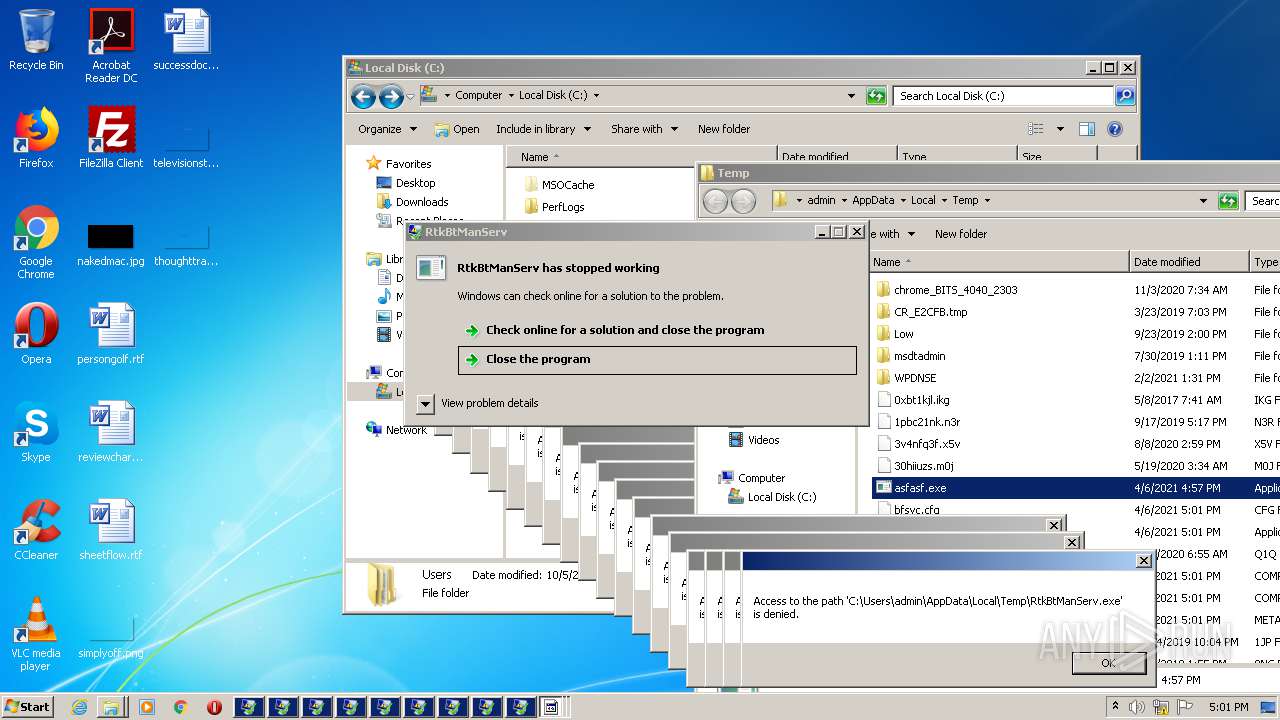Open VLC media player shortcut
The image size is (1280, 720).
pos(36,634)
